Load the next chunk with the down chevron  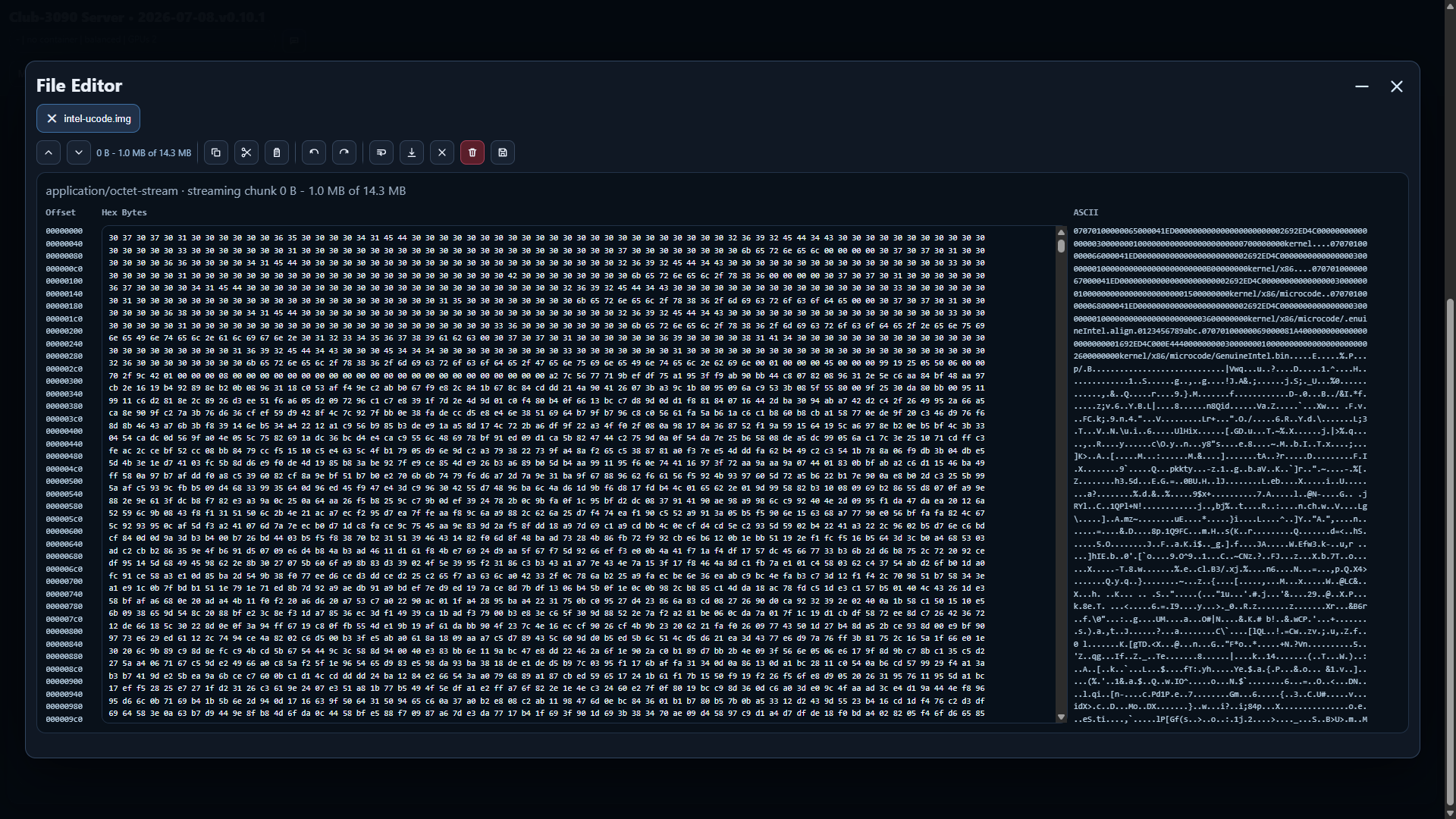79,152
